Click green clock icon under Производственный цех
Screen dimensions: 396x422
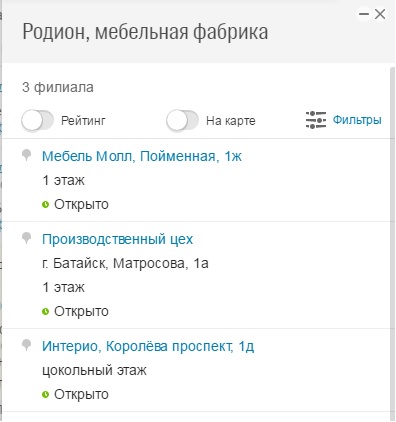coord(46,311)
